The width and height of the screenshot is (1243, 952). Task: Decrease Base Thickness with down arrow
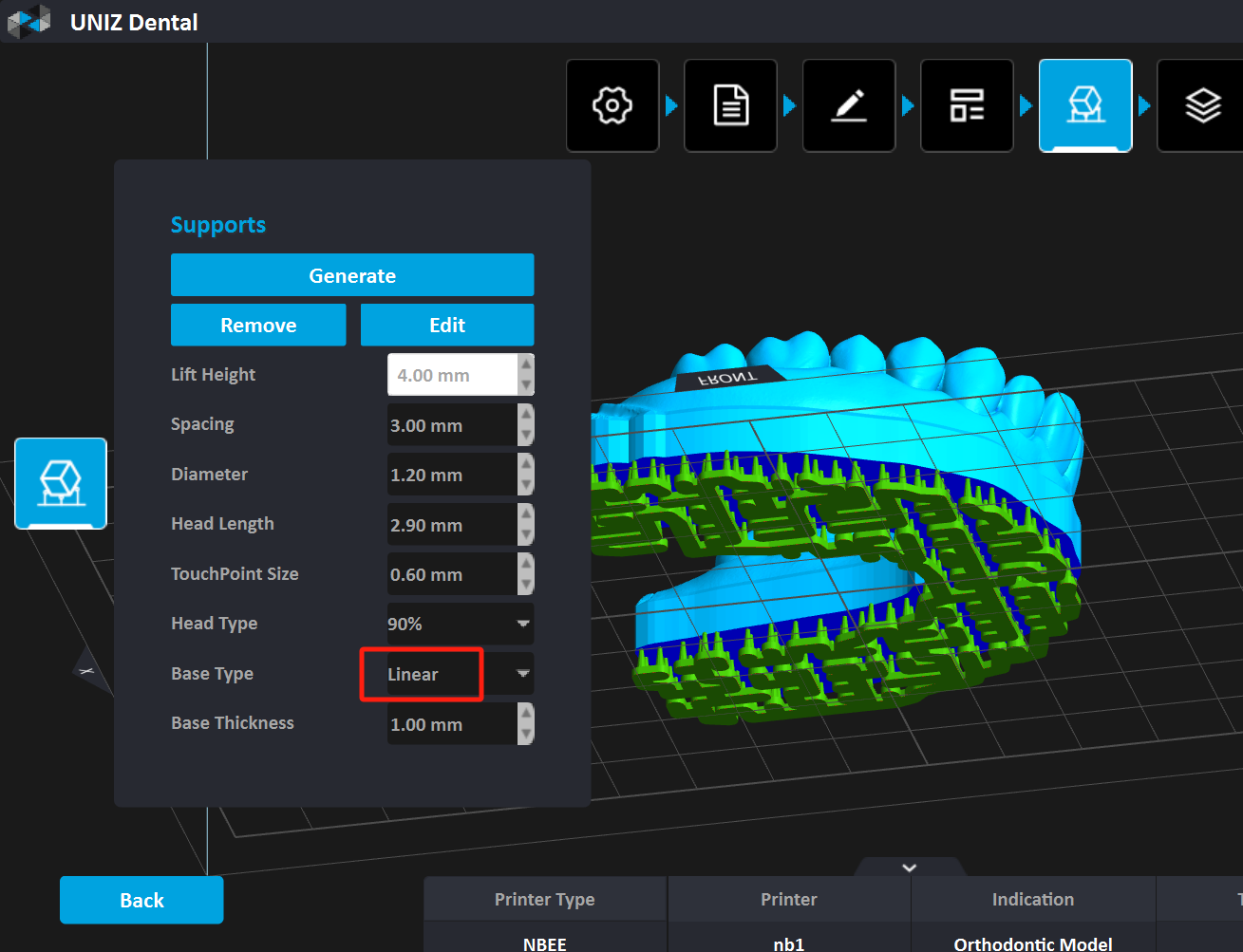(x=526, y=735)
